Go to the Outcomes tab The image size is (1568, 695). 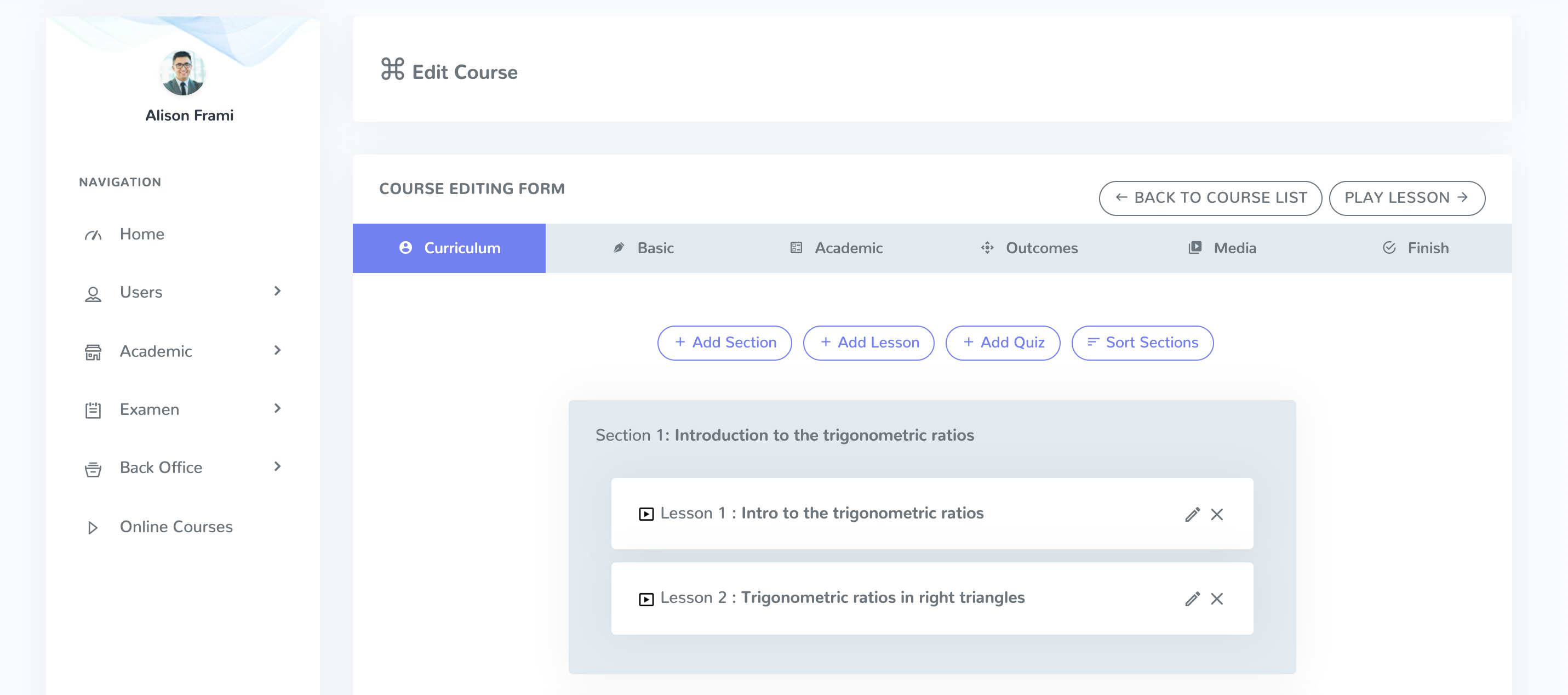(x=1029, y=248)
